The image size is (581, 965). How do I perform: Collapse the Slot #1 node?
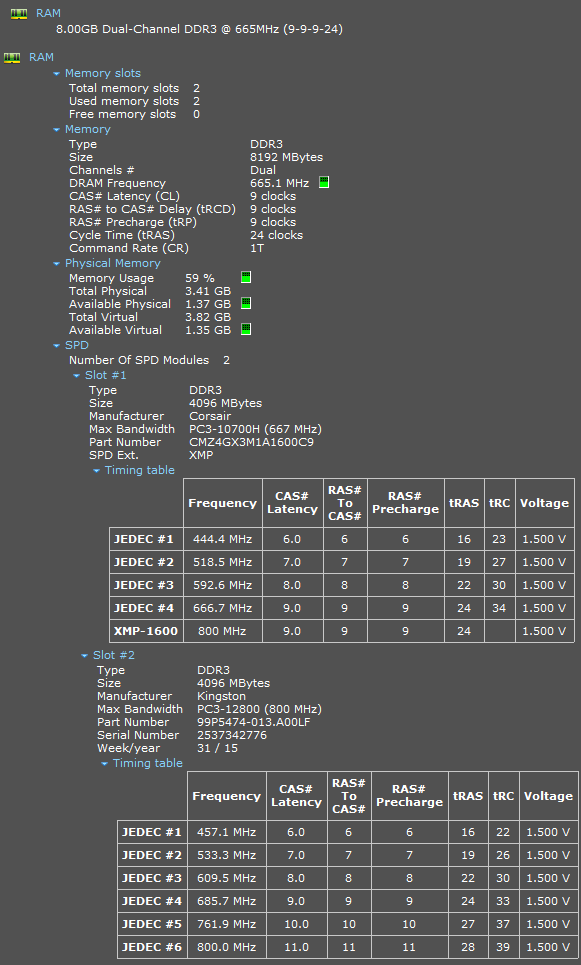pos(76,375)
